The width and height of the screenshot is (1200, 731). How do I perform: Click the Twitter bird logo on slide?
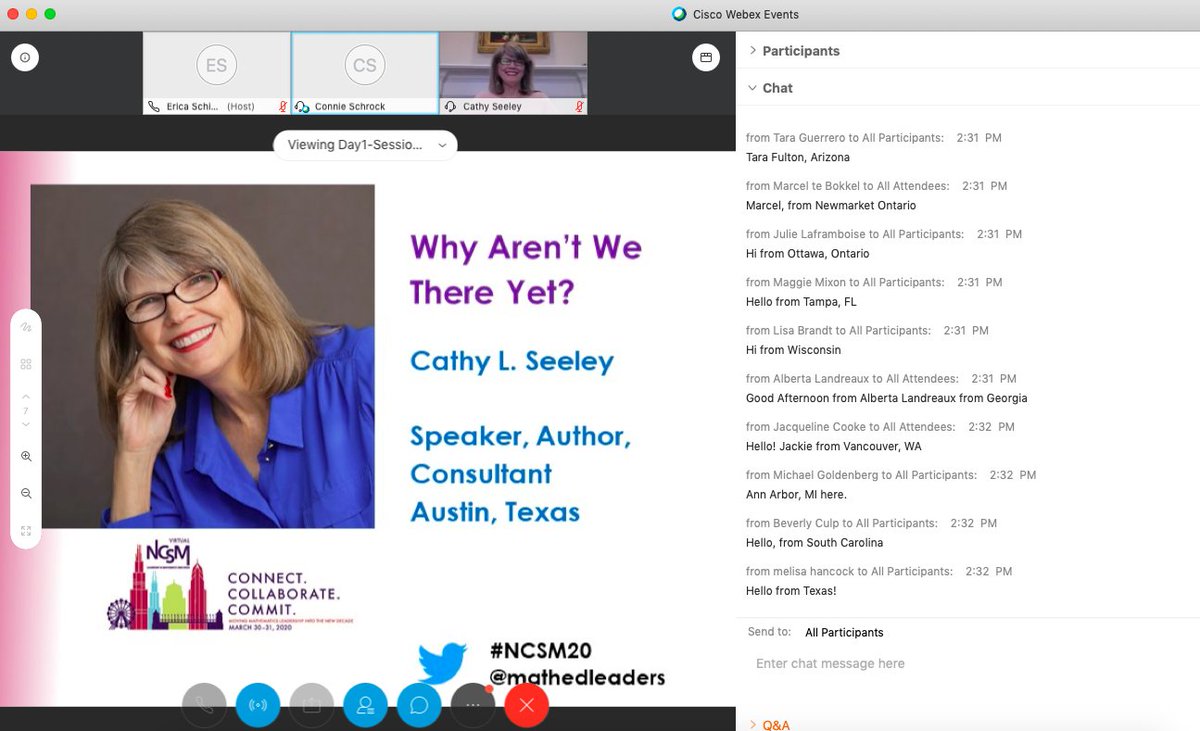coord(442,663)
